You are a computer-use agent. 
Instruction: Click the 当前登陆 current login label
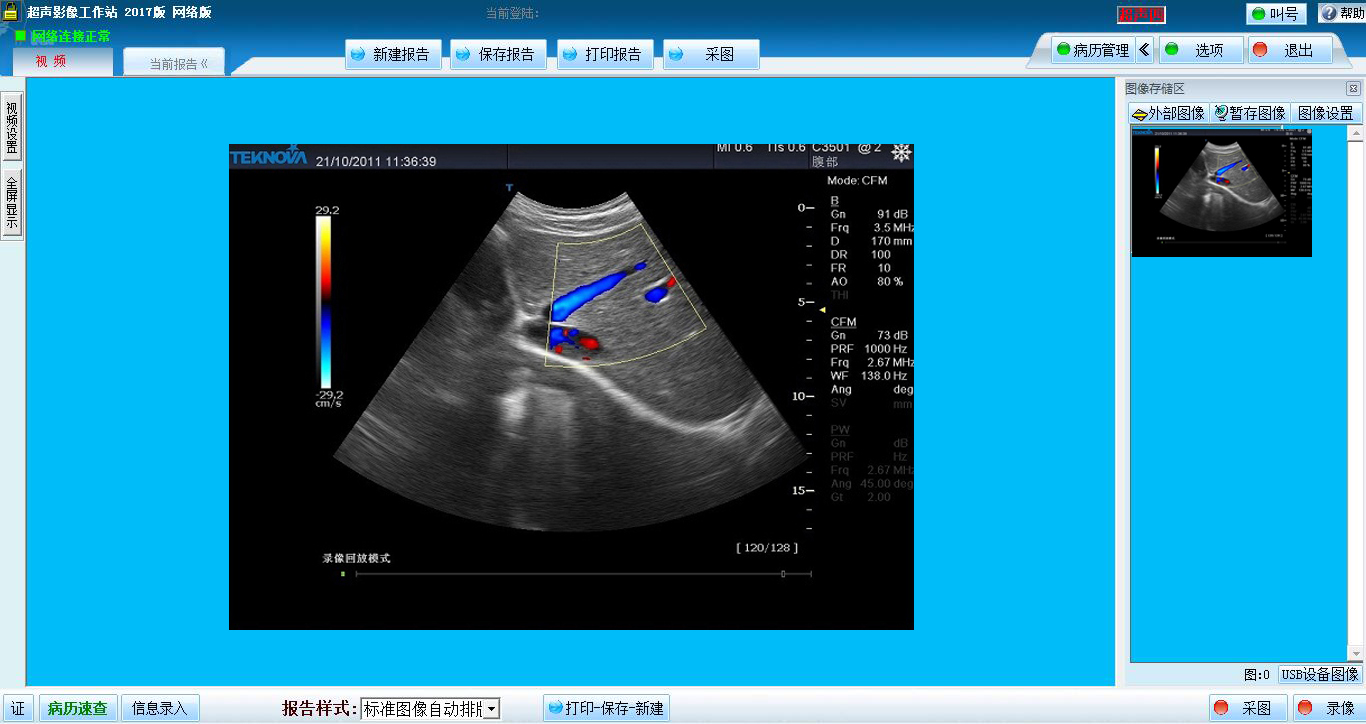coord(512,13)
